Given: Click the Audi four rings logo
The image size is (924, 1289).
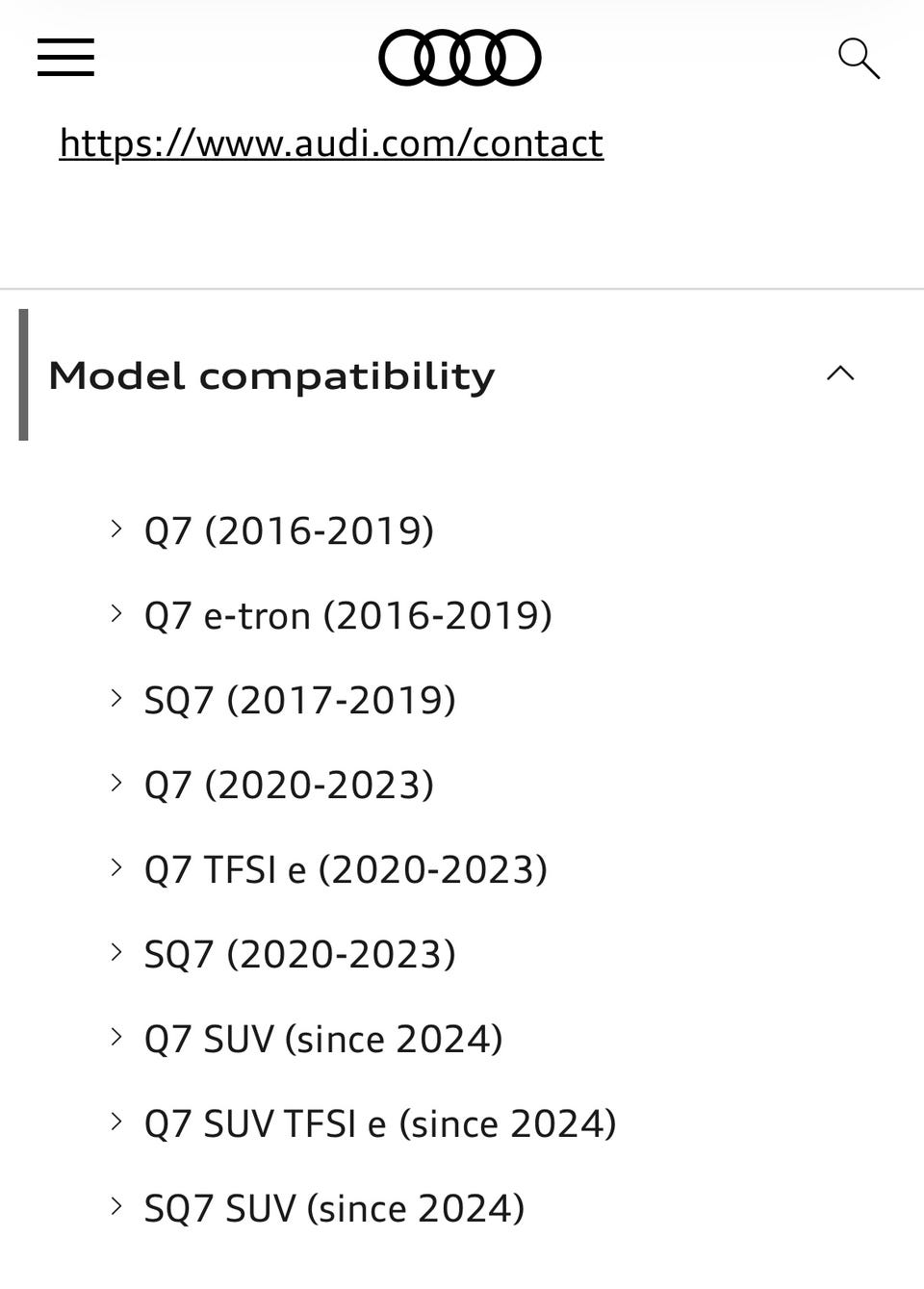Looking at the screenshot, I should [x=459, y=58].
